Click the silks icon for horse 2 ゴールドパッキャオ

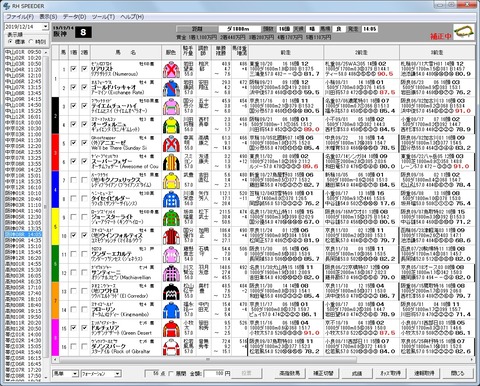point(171,88)
